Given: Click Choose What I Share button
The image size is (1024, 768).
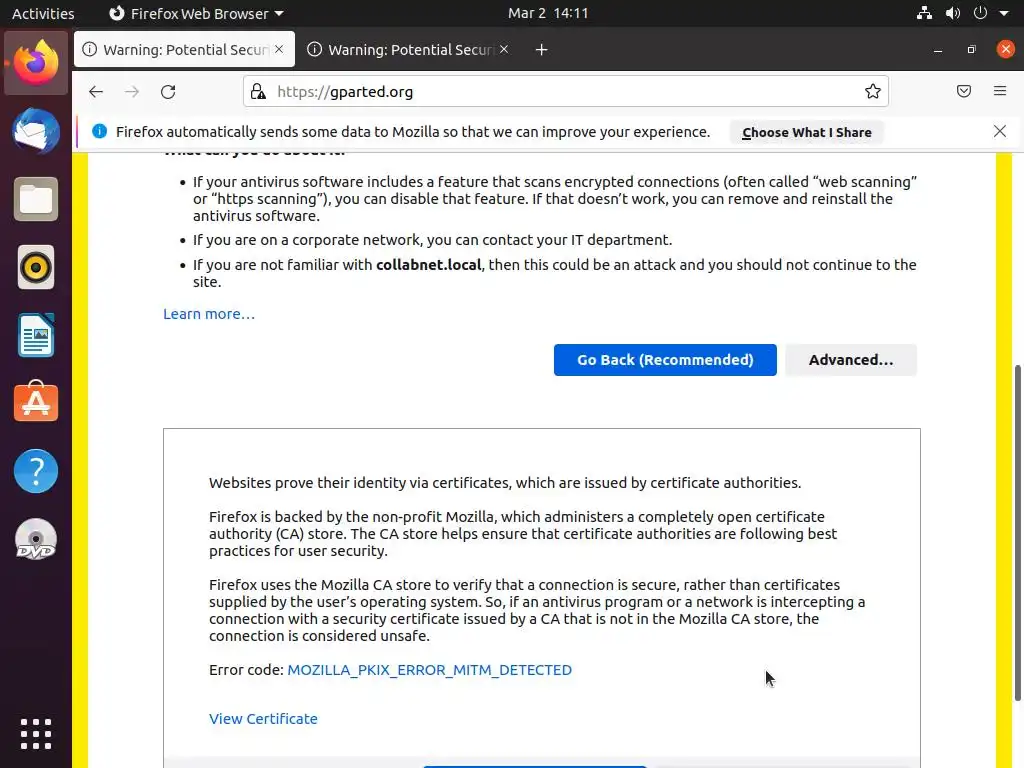Looking at the screenshot, I should click(x=807, y=133).
